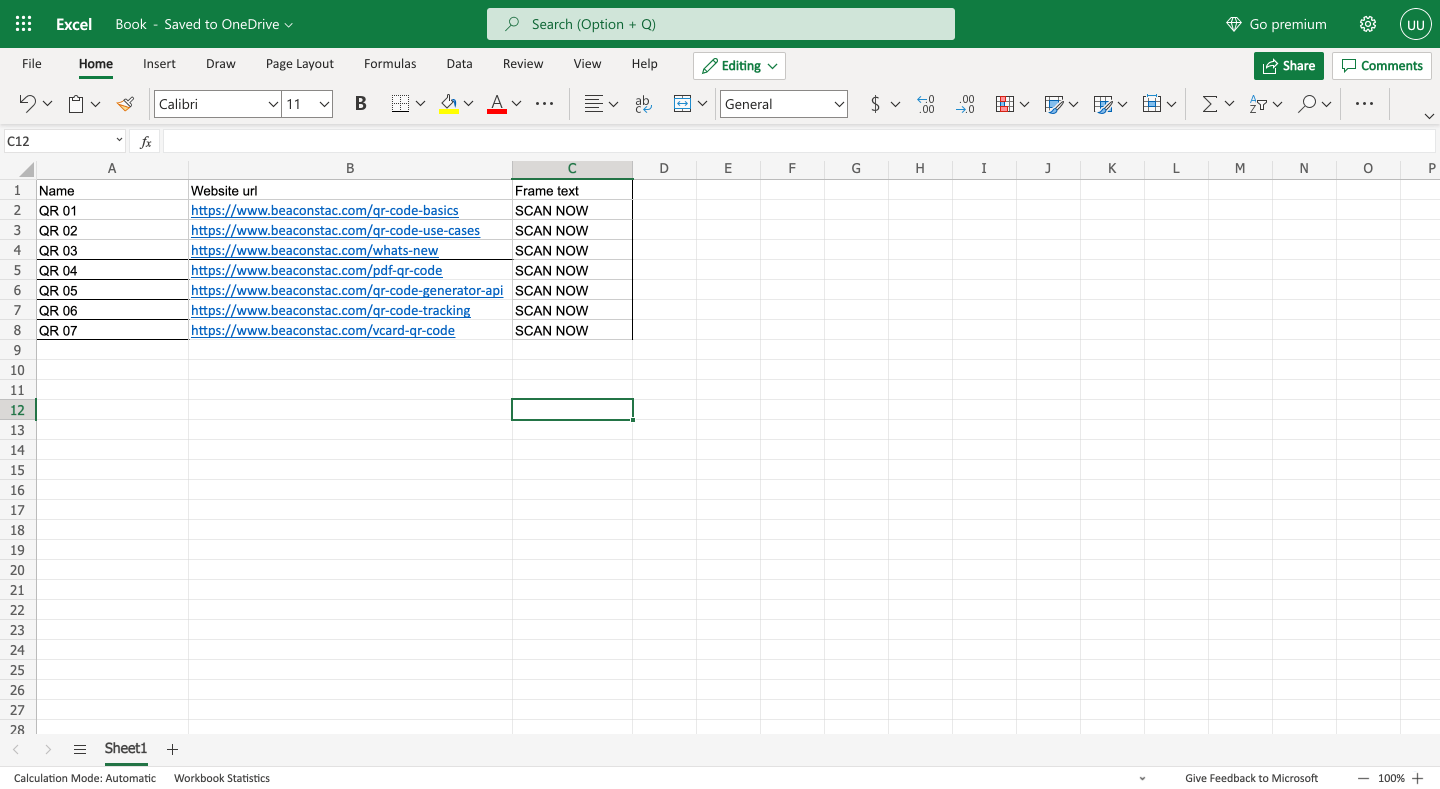
Task: Apply the red font color
Action: coord(496,103)
